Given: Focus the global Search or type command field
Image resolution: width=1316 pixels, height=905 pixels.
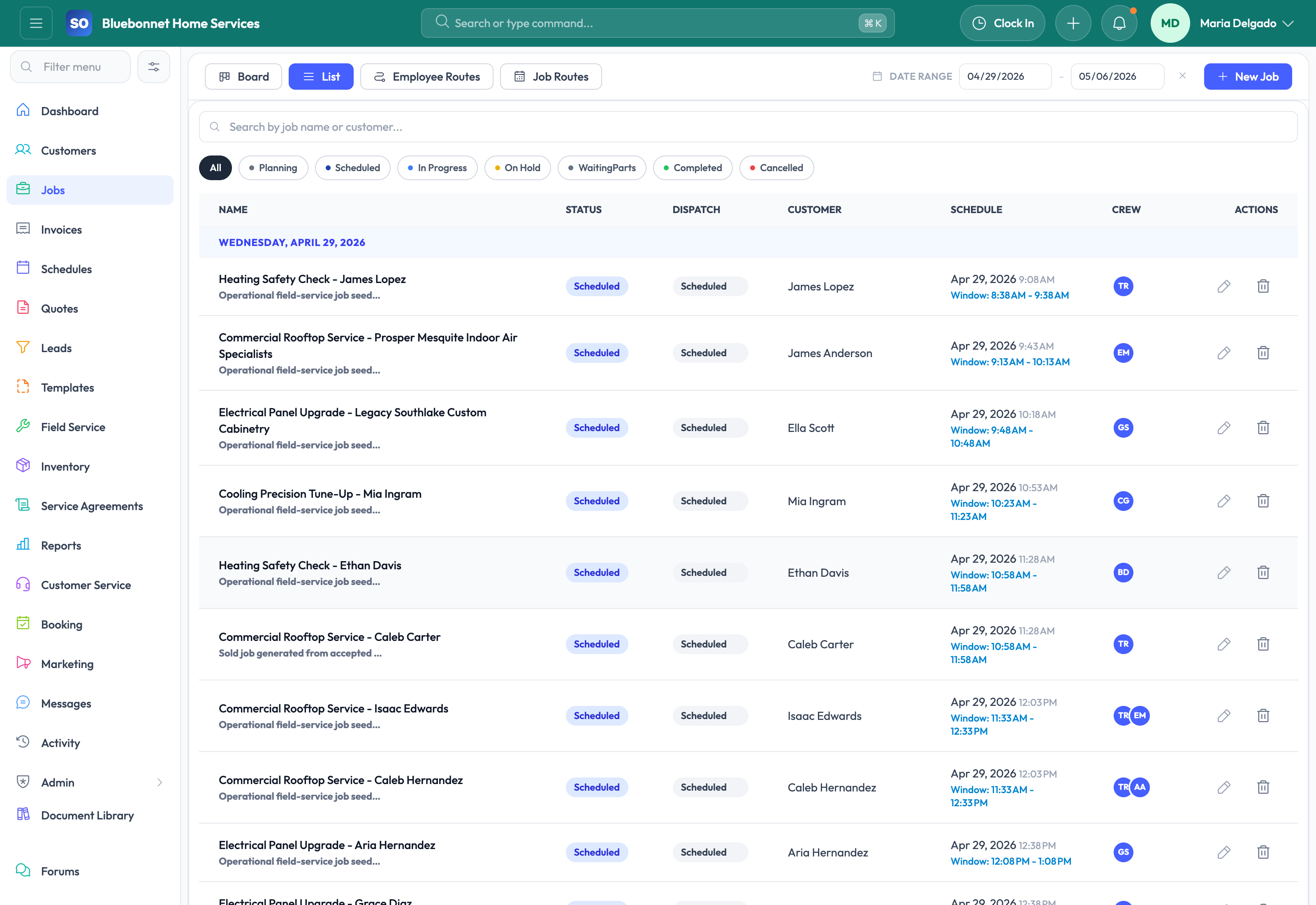Looking at the screenshot, I should click(x=658, y=23).
